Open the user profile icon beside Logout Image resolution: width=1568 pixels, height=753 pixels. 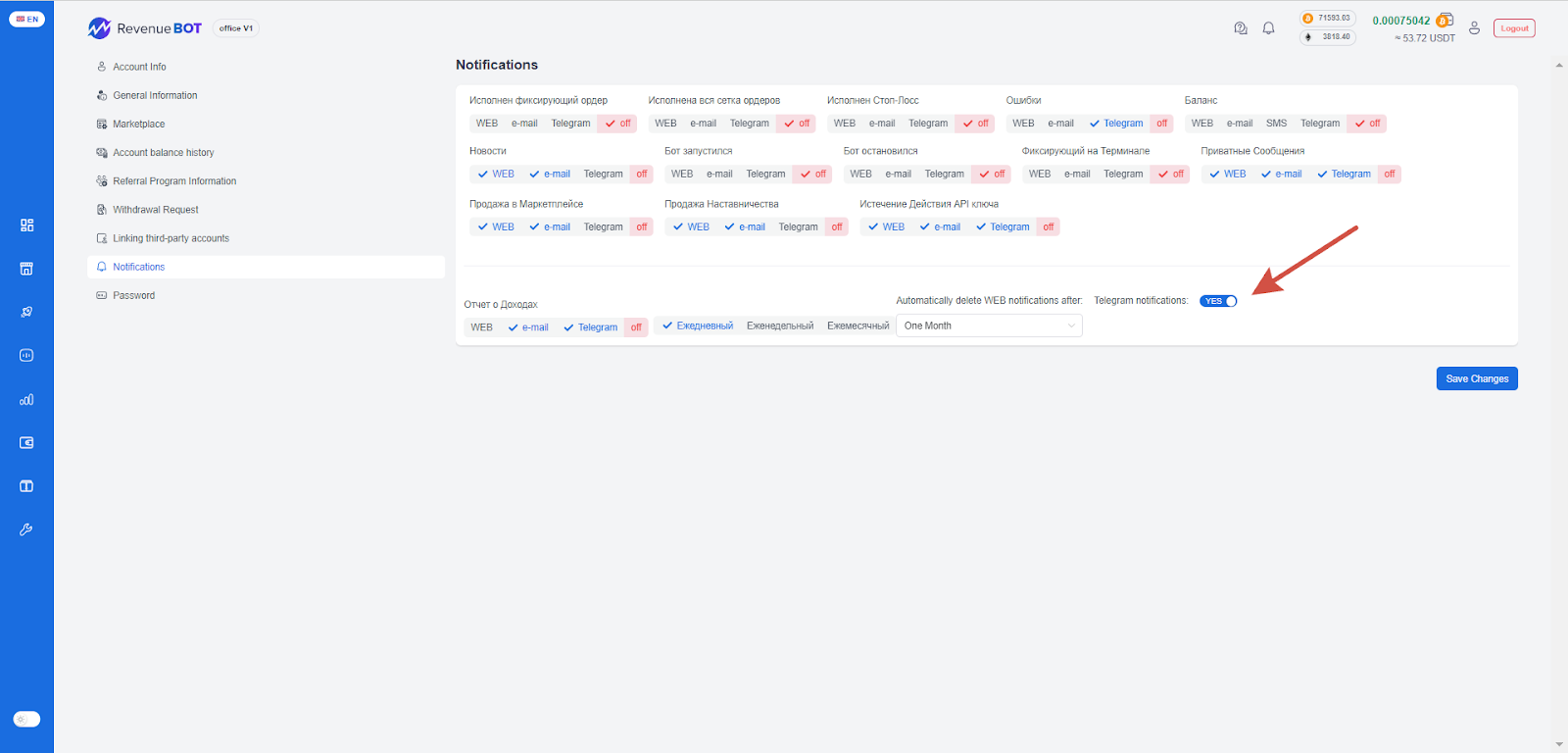pos(1474,28)
